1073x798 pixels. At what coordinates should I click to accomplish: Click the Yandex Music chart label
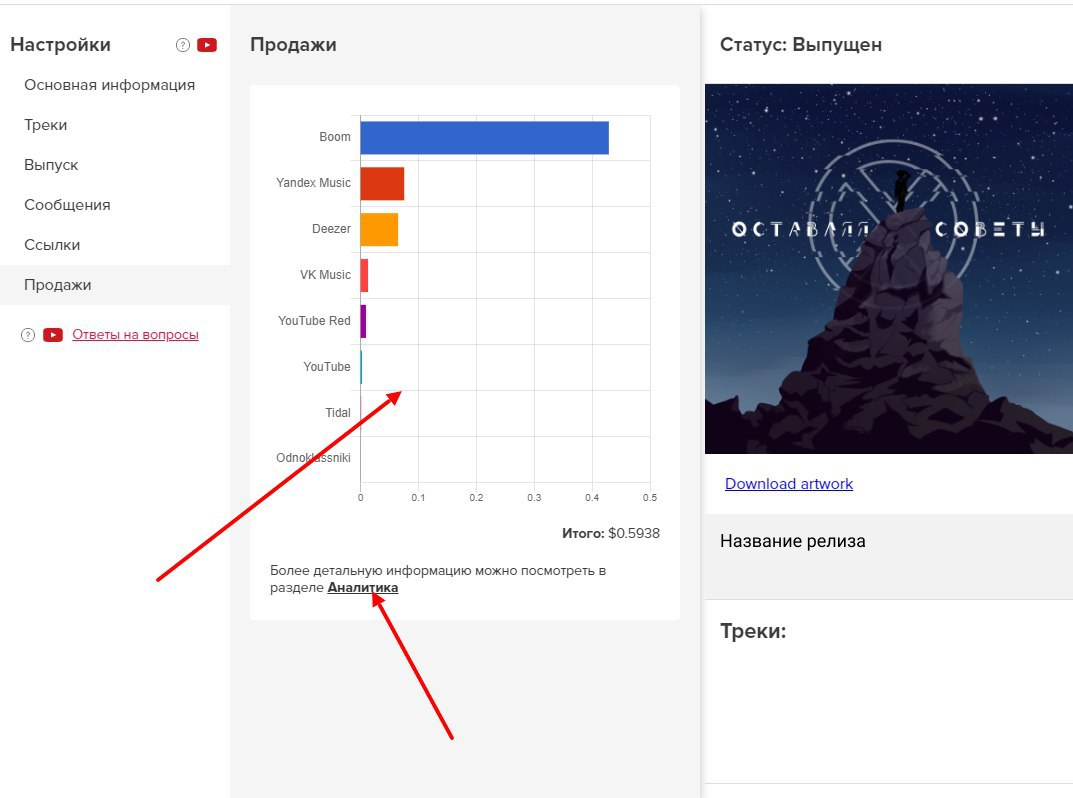[313, 183]
